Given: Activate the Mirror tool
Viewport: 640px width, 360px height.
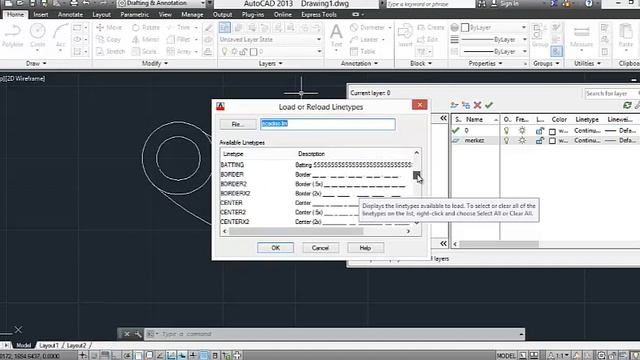Looking at the screenshot, I should click(x=146, y=40).
